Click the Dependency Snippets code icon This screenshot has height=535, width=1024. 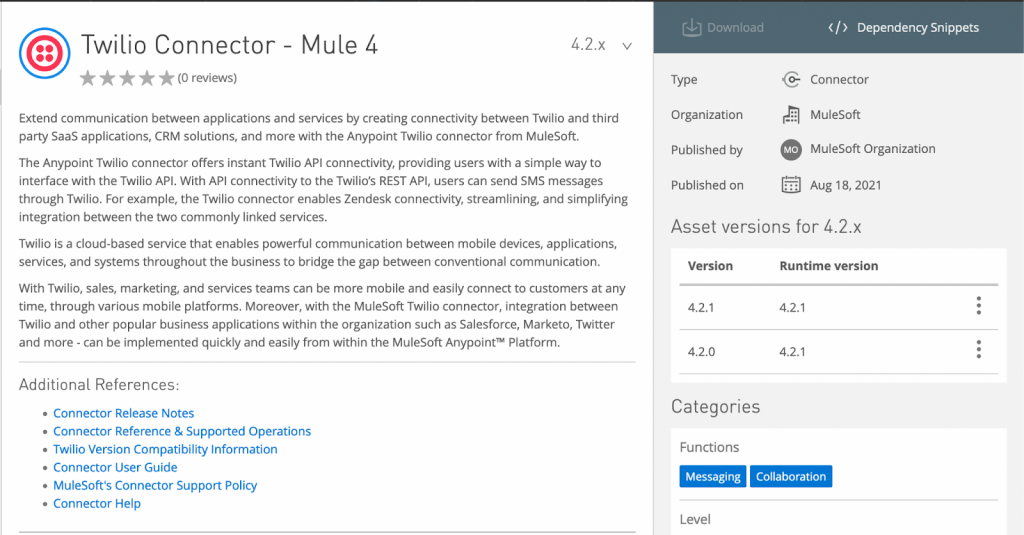coord(838,27)
